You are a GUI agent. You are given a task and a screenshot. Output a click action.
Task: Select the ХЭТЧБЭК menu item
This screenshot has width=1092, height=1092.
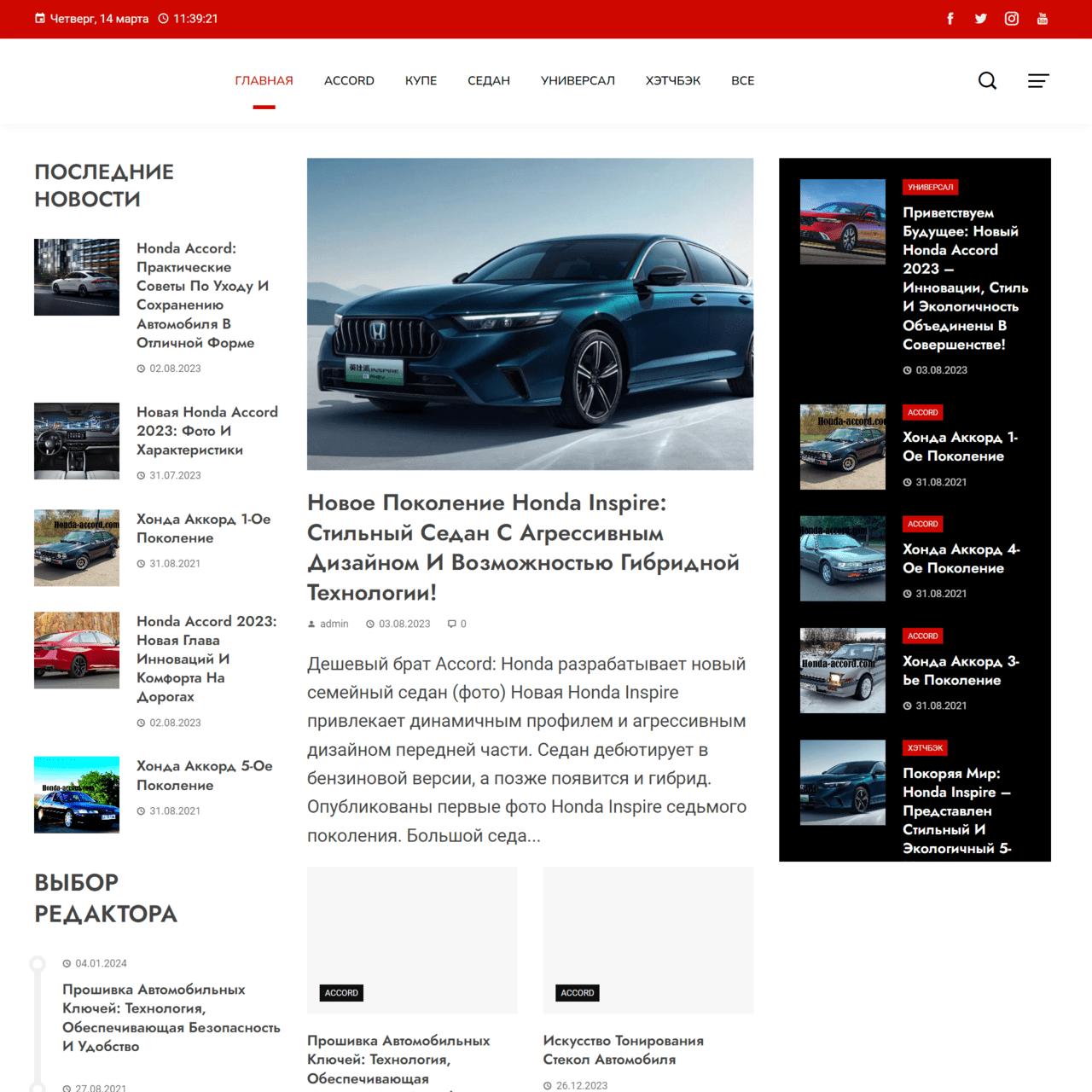(673, 81)
